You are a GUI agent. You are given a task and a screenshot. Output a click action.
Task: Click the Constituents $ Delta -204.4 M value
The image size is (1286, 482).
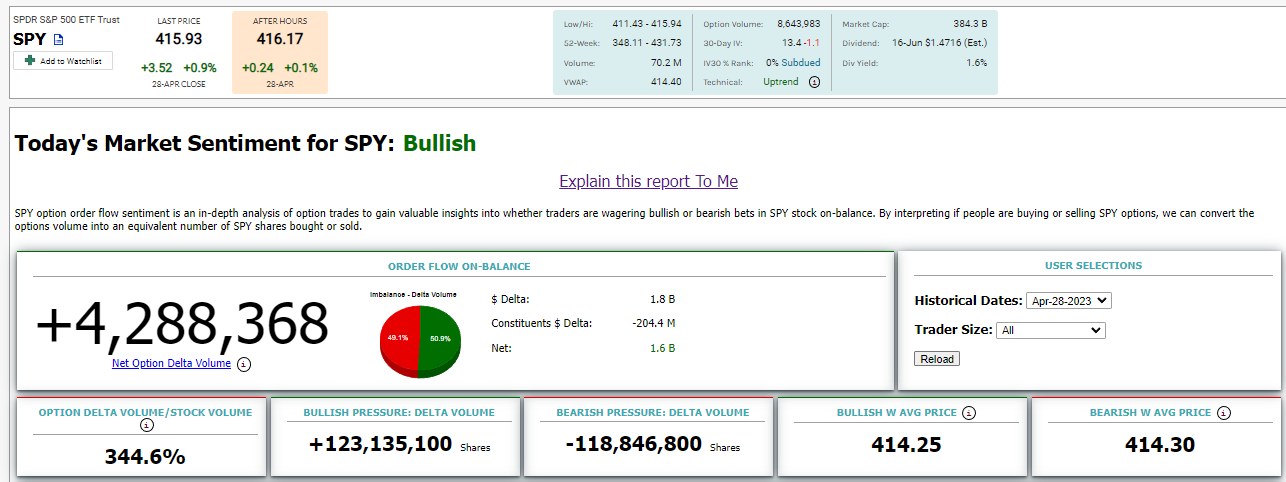[x=654, y=323]
